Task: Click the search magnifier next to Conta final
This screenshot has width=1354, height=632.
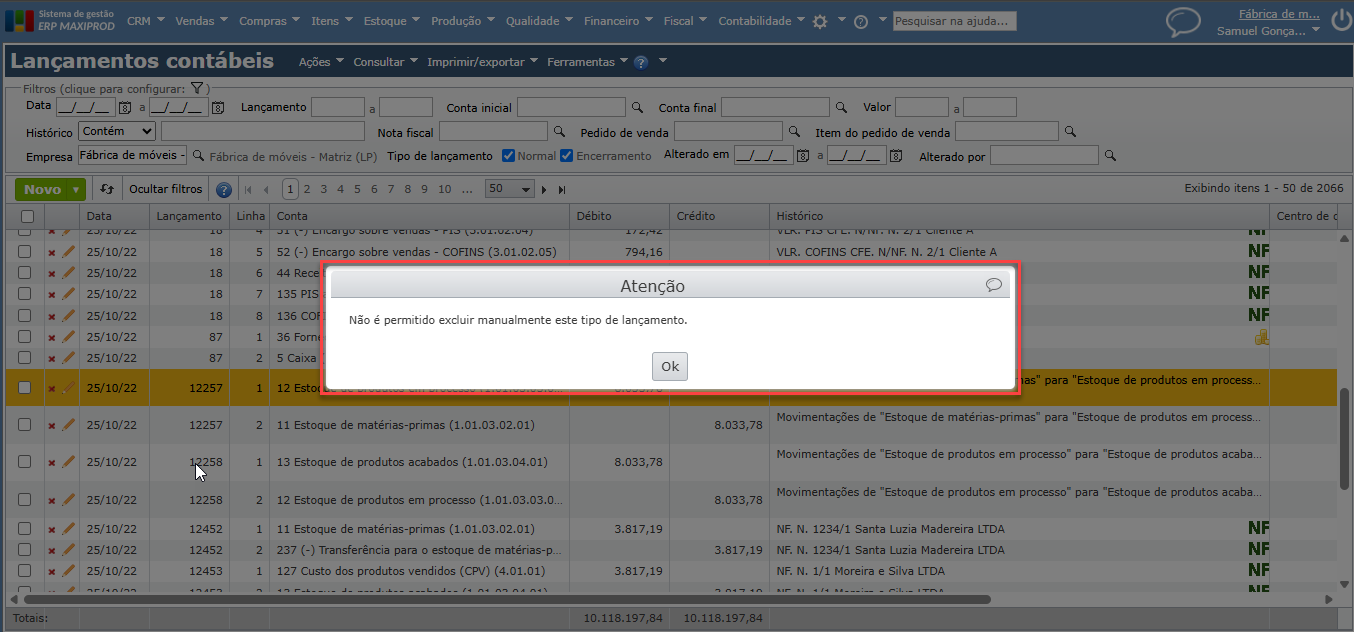Action: pos(841,107)
